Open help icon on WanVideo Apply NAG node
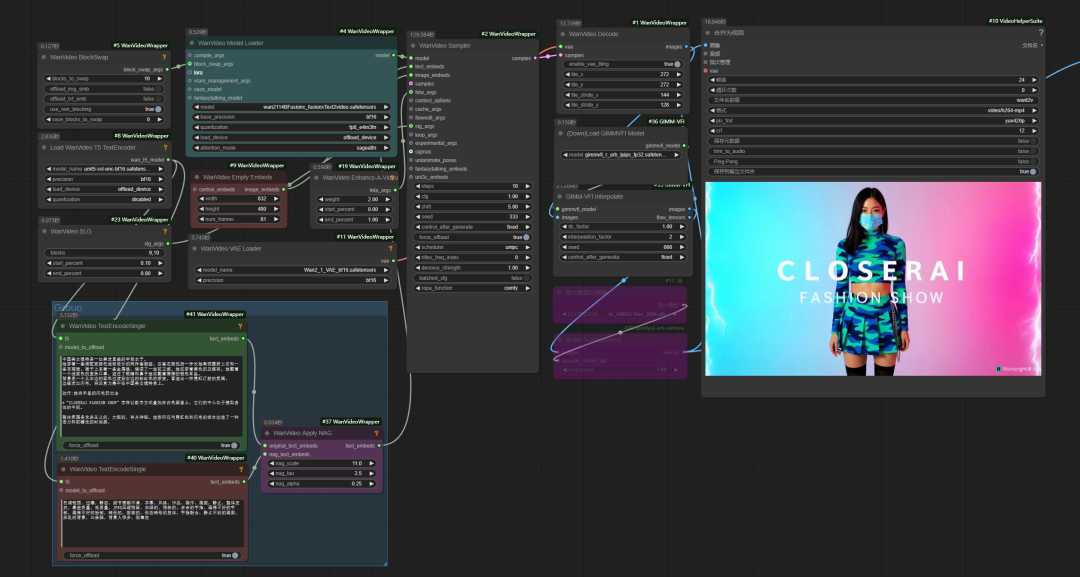This screenshot has width=1080, height=577. click(x=376, y=433)
